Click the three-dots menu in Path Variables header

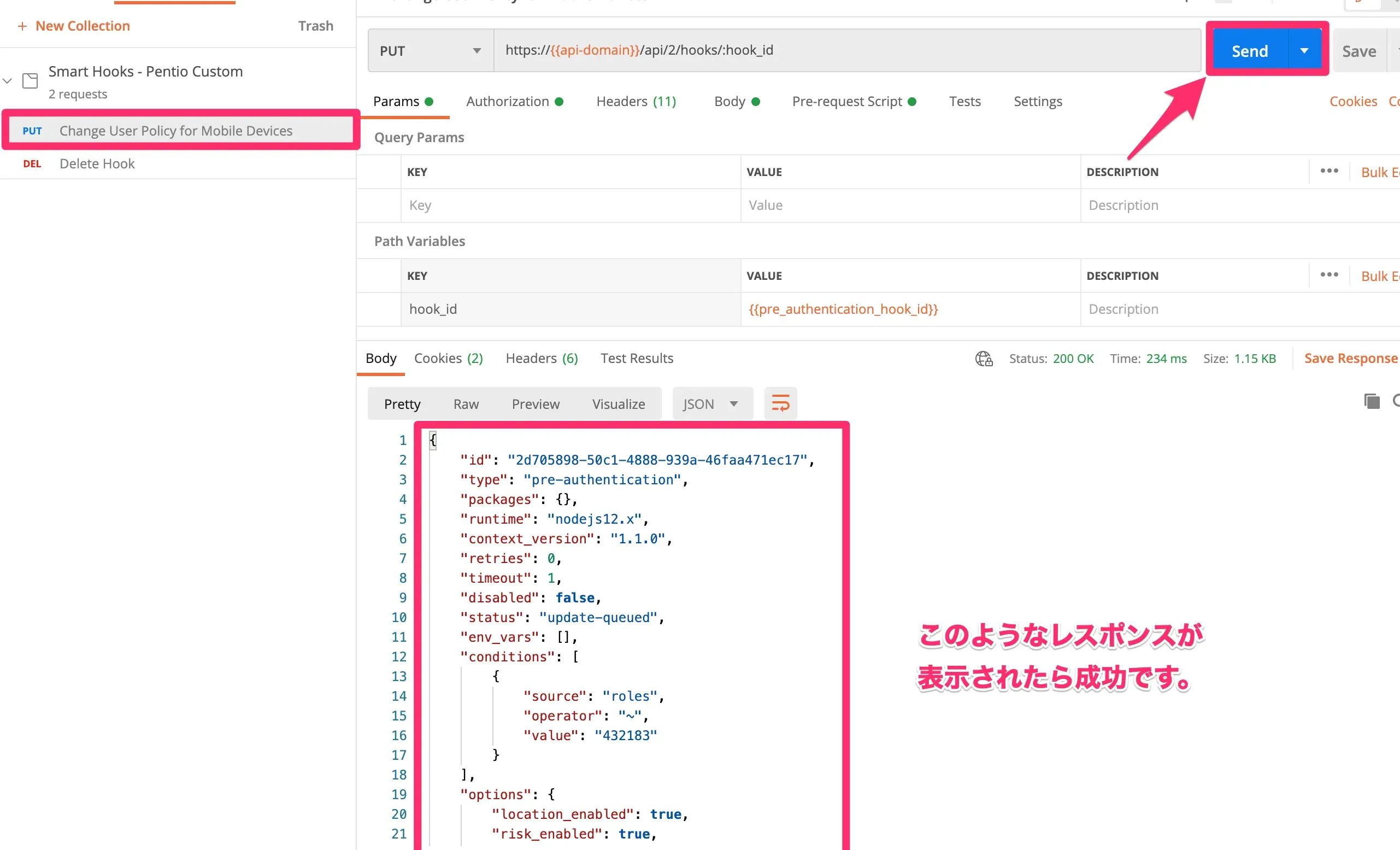[1329, 275]
